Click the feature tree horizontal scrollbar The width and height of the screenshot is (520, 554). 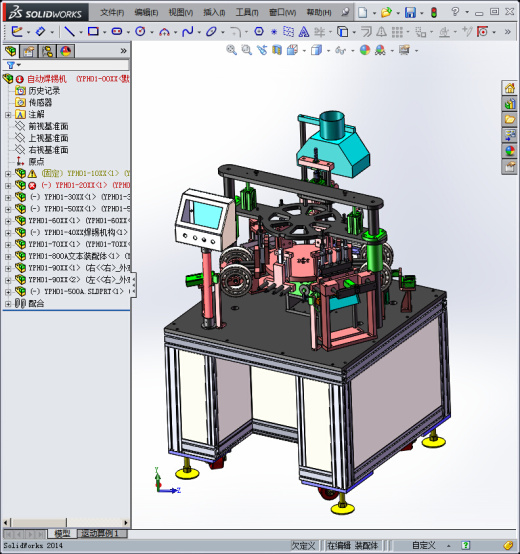coord(66,522)
